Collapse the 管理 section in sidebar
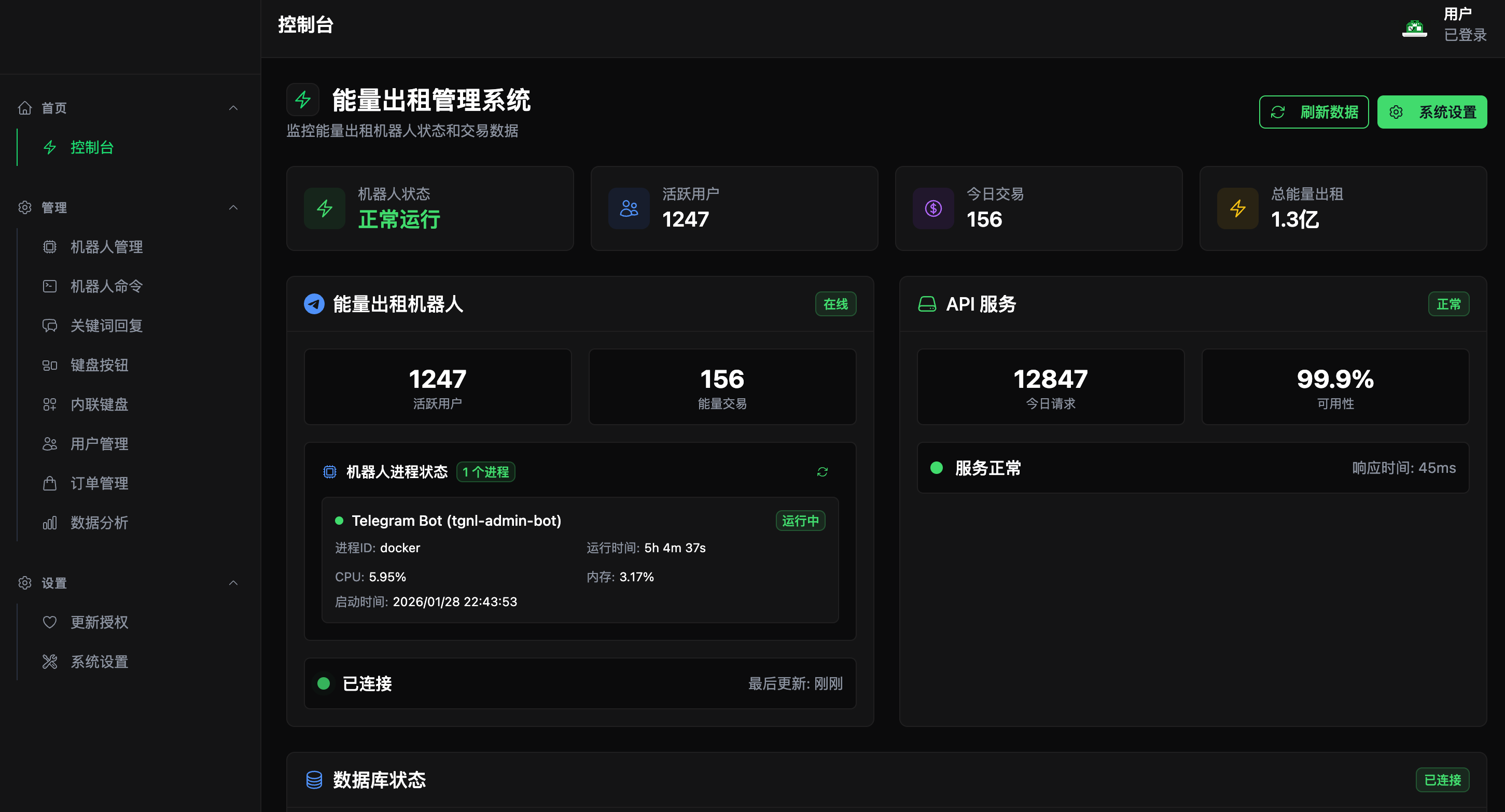 point(233,208)
